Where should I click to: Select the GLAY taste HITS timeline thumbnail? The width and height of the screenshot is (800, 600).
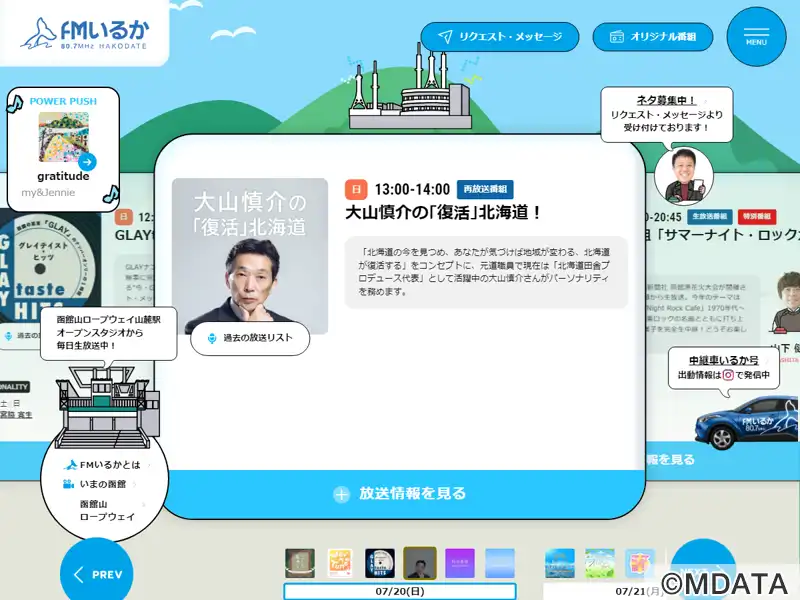pos(380,563)
